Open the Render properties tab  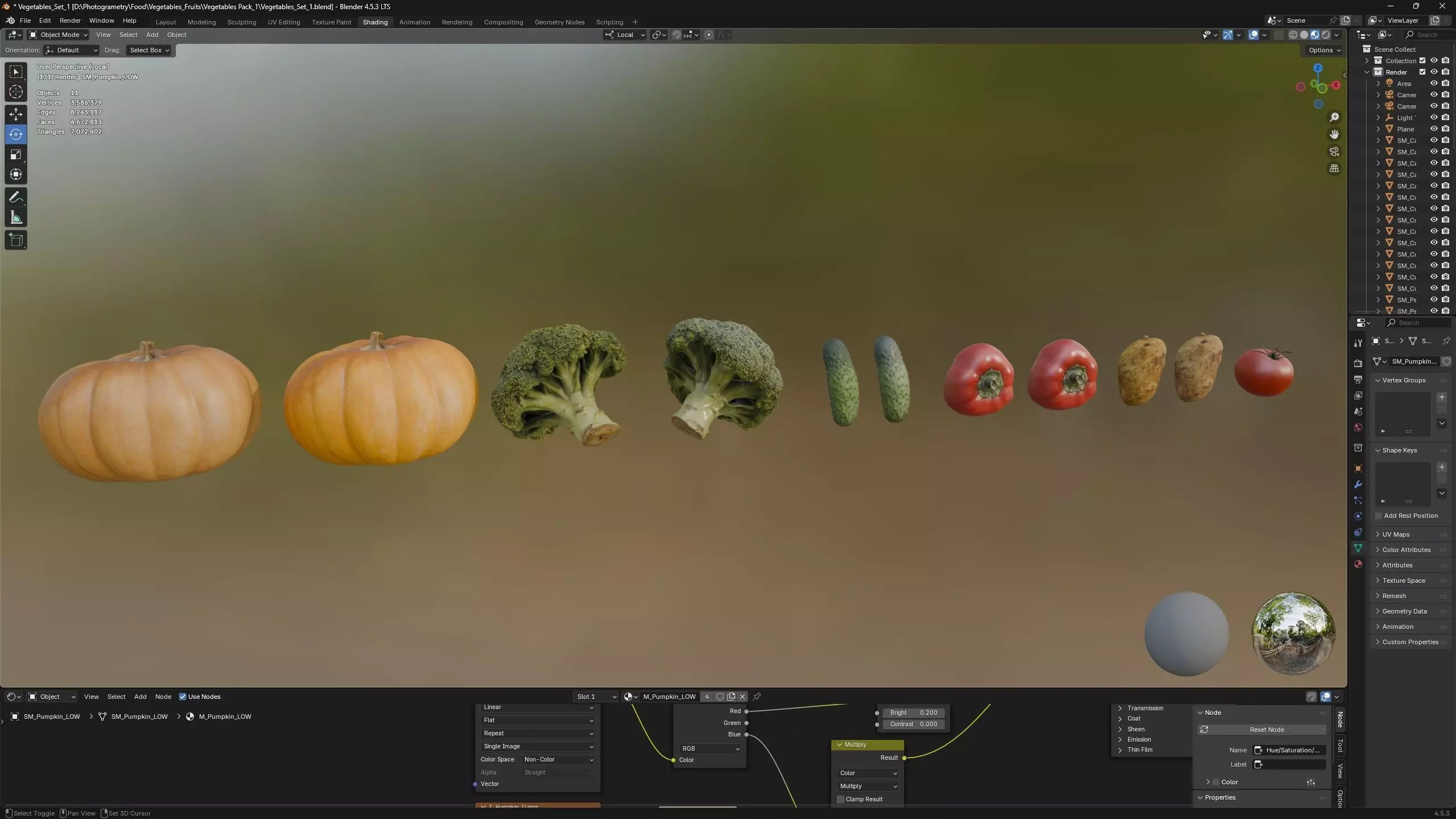(x=1358, y=363)
